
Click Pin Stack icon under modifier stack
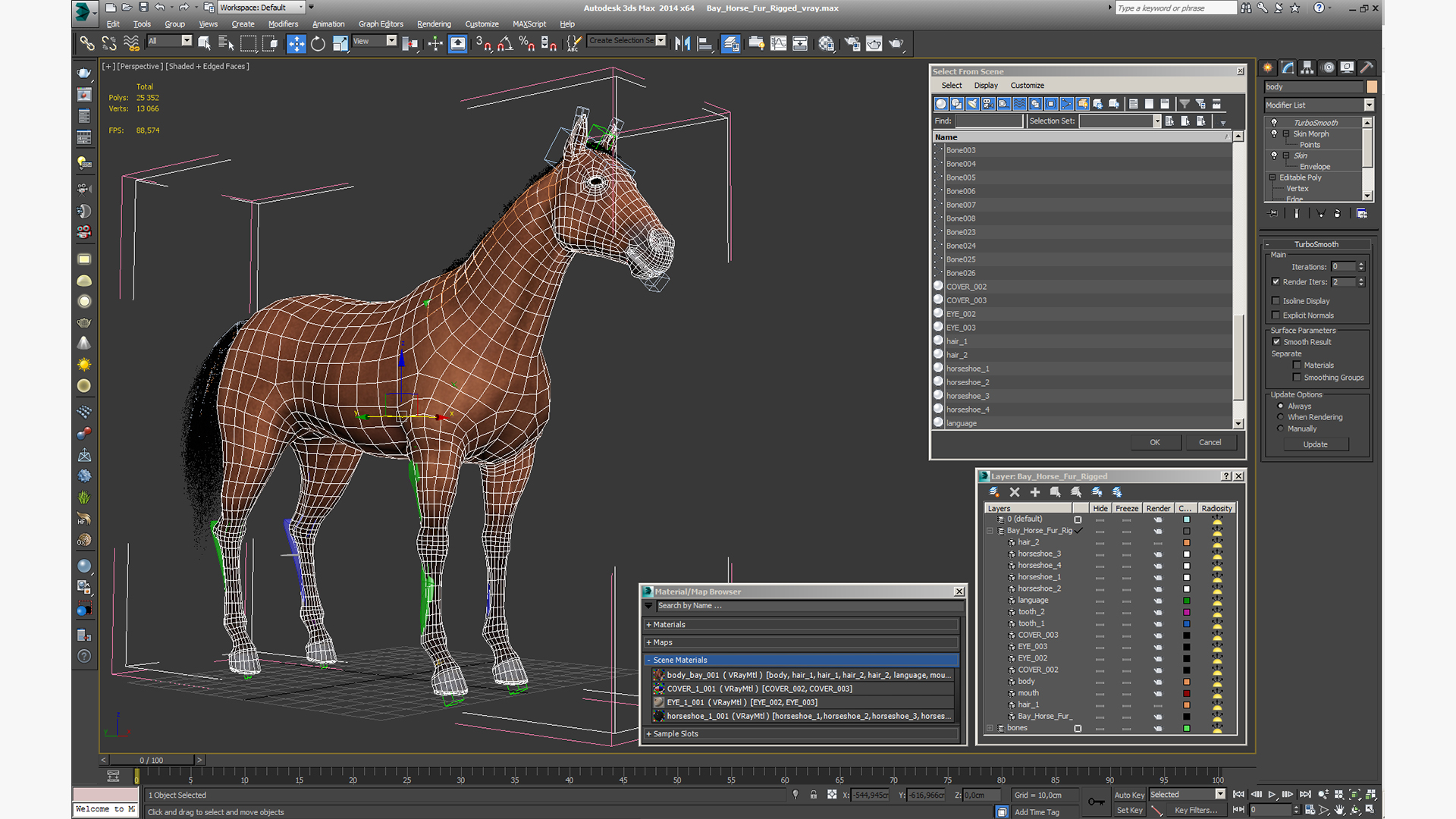point(1273,214)
